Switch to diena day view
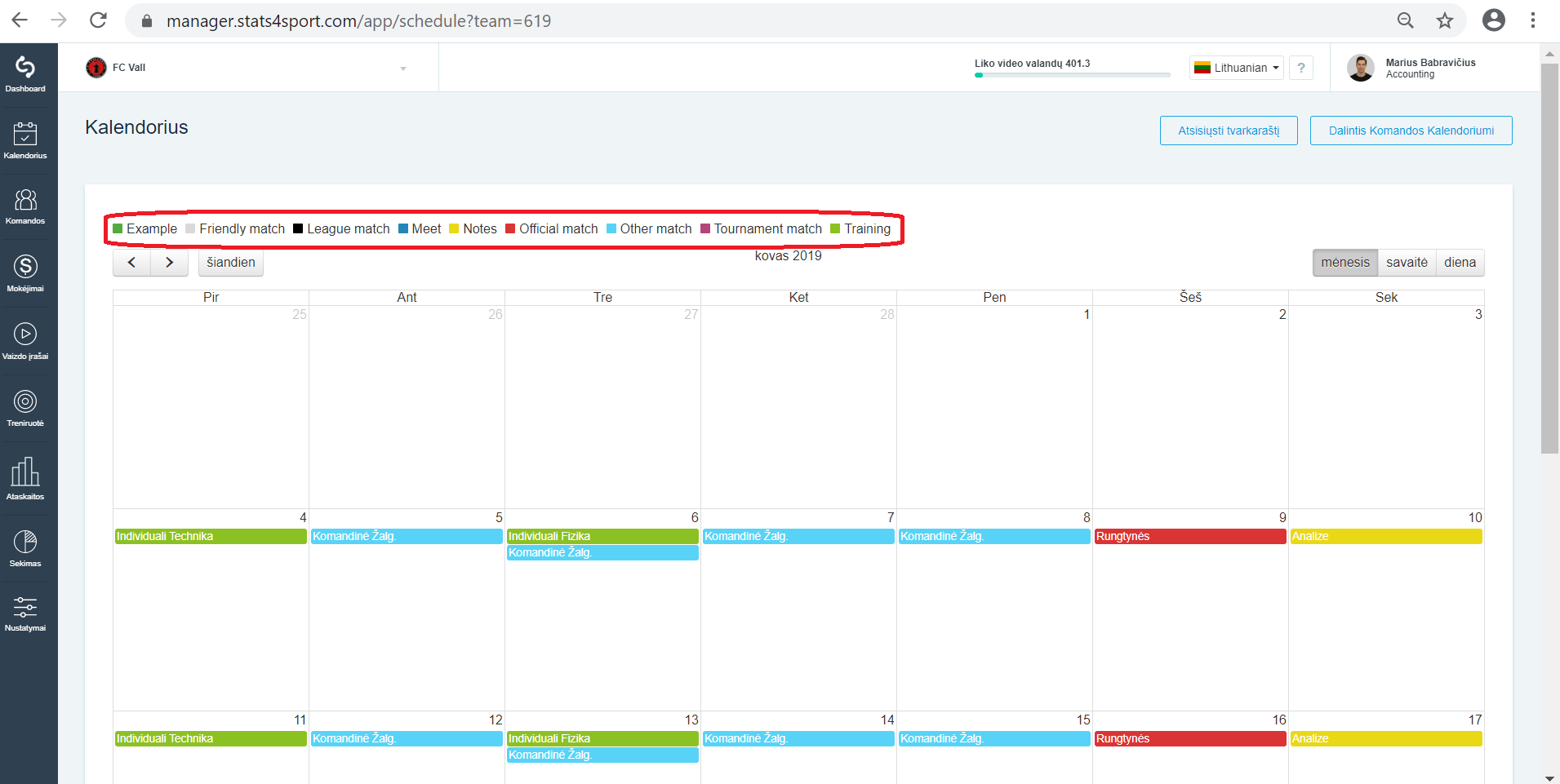 (x=1460, y=263)
